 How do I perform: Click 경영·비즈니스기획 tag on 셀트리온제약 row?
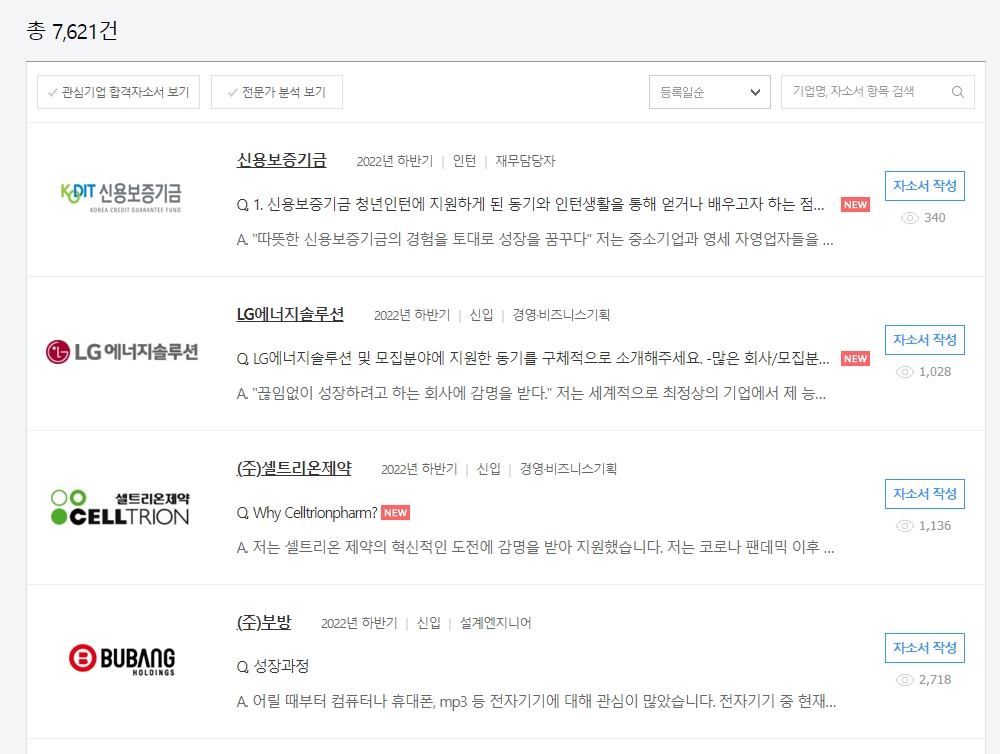point(568,469)
